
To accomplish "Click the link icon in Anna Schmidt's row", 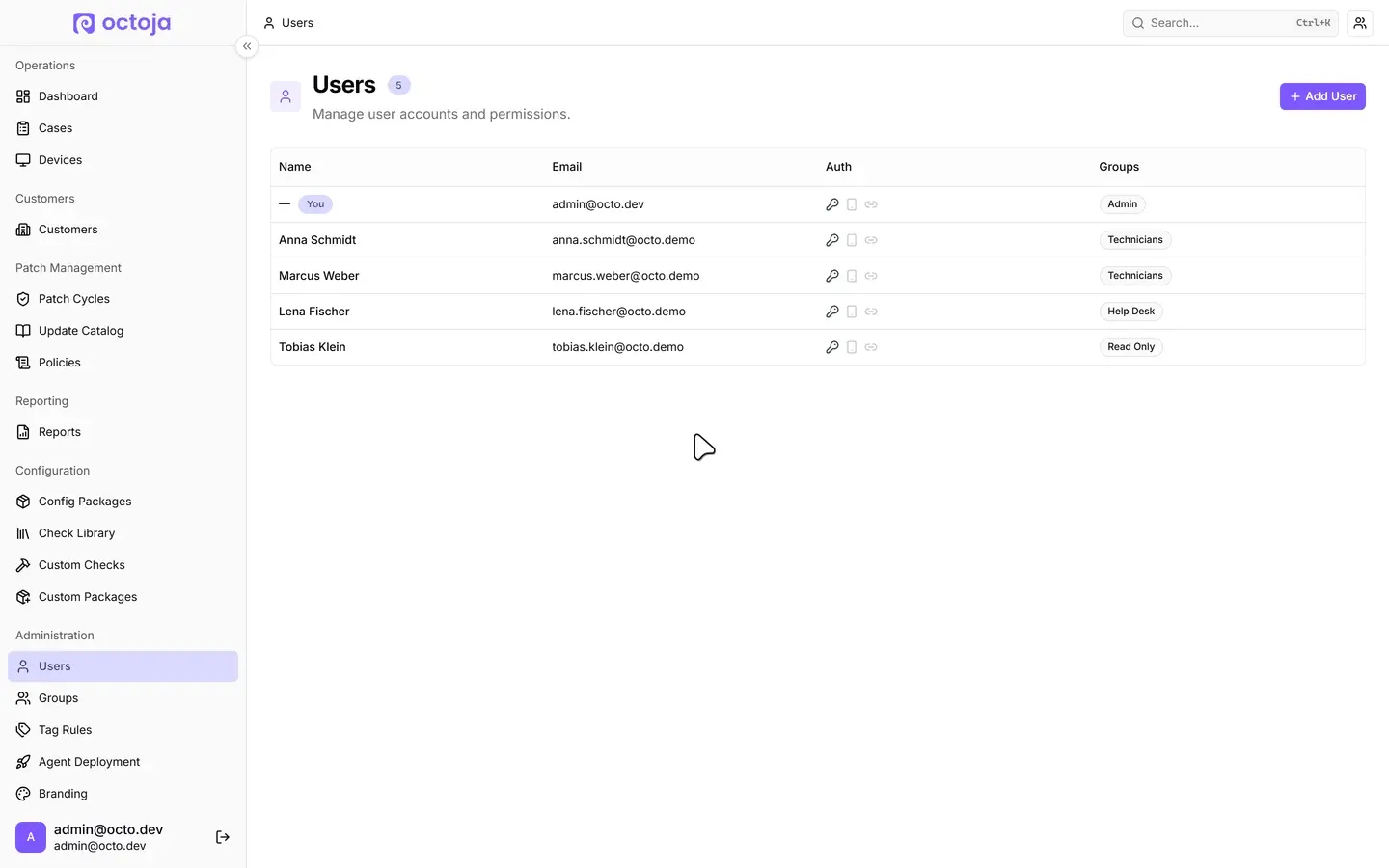I will (x=871, y=240).
